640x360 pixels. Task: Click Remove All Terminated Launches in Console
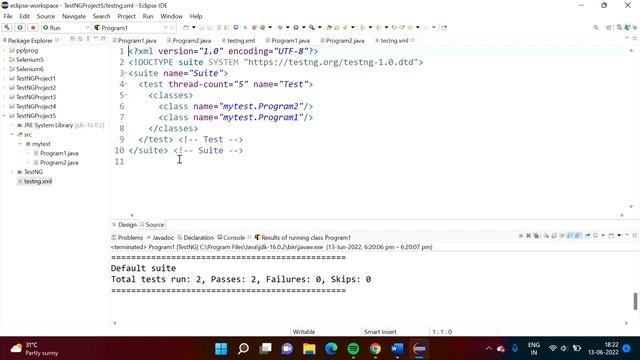point(536,236)
